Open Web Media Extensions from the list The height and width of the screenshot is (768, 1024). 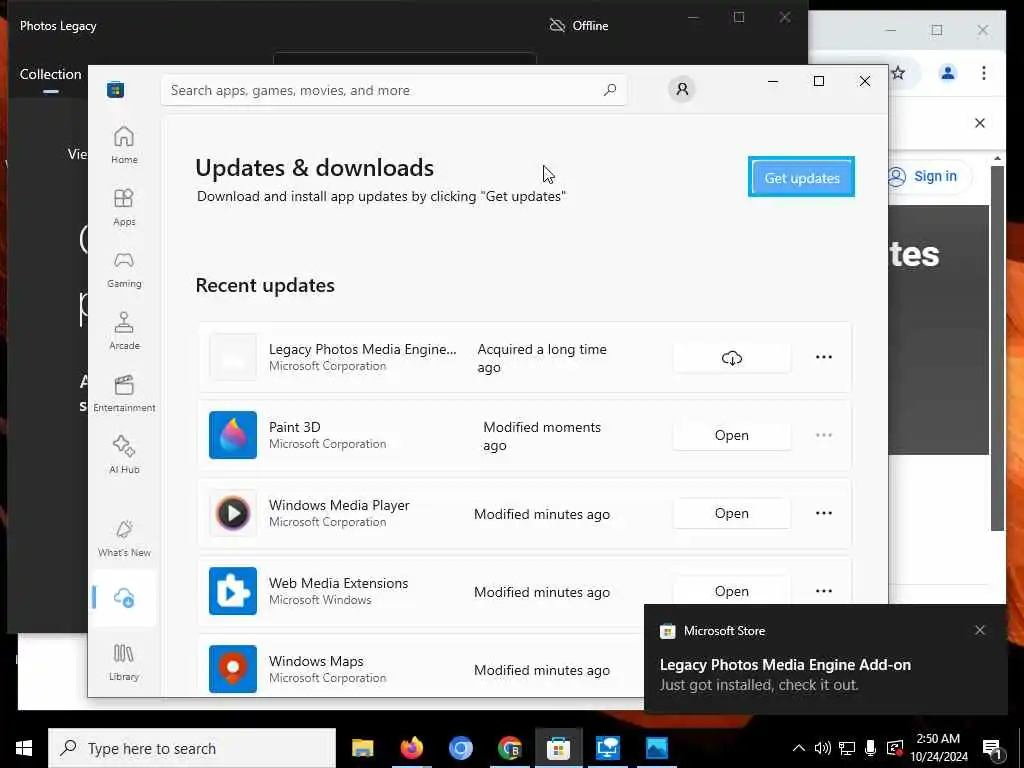[731, 591]
